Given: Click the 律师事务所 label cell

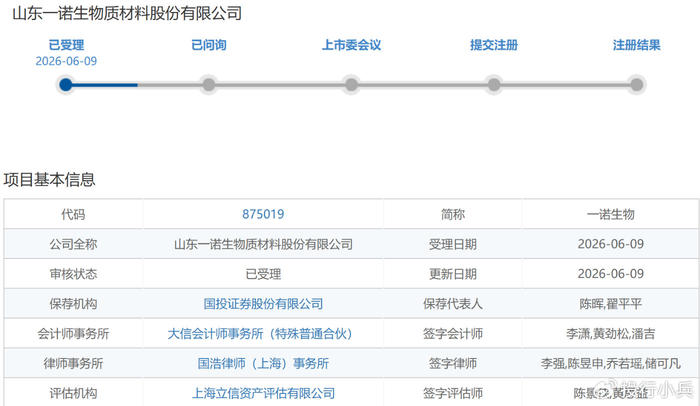Looking at the screenshot, I should coord(73,364).
